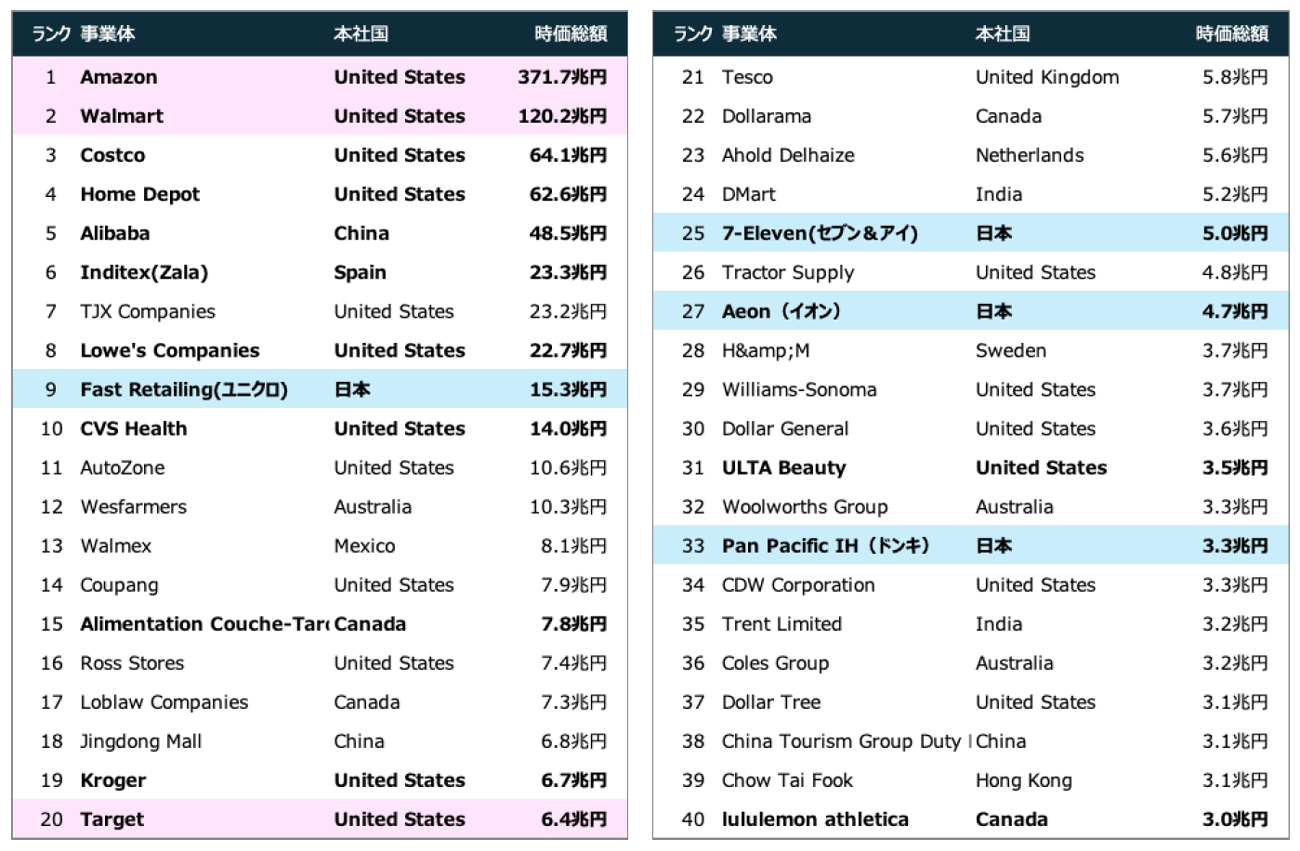Viewport: 1300px width, 851px height.
Task: Select rank number 20 beside Target
Action: pos(52,819)
